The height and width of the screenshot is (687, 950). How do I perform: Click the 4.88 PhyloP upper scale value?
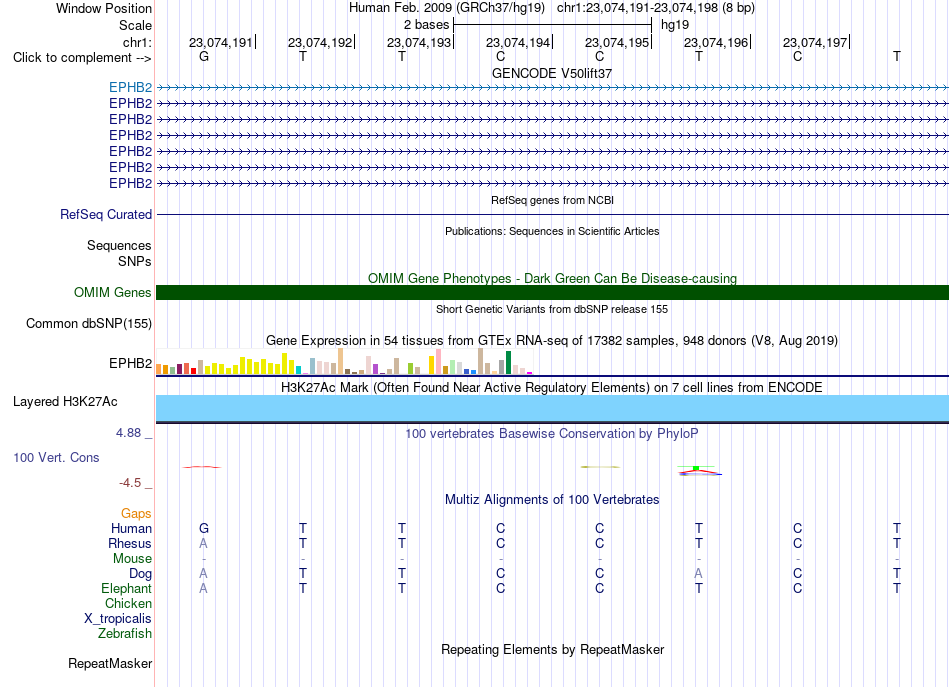coord(128,433)
